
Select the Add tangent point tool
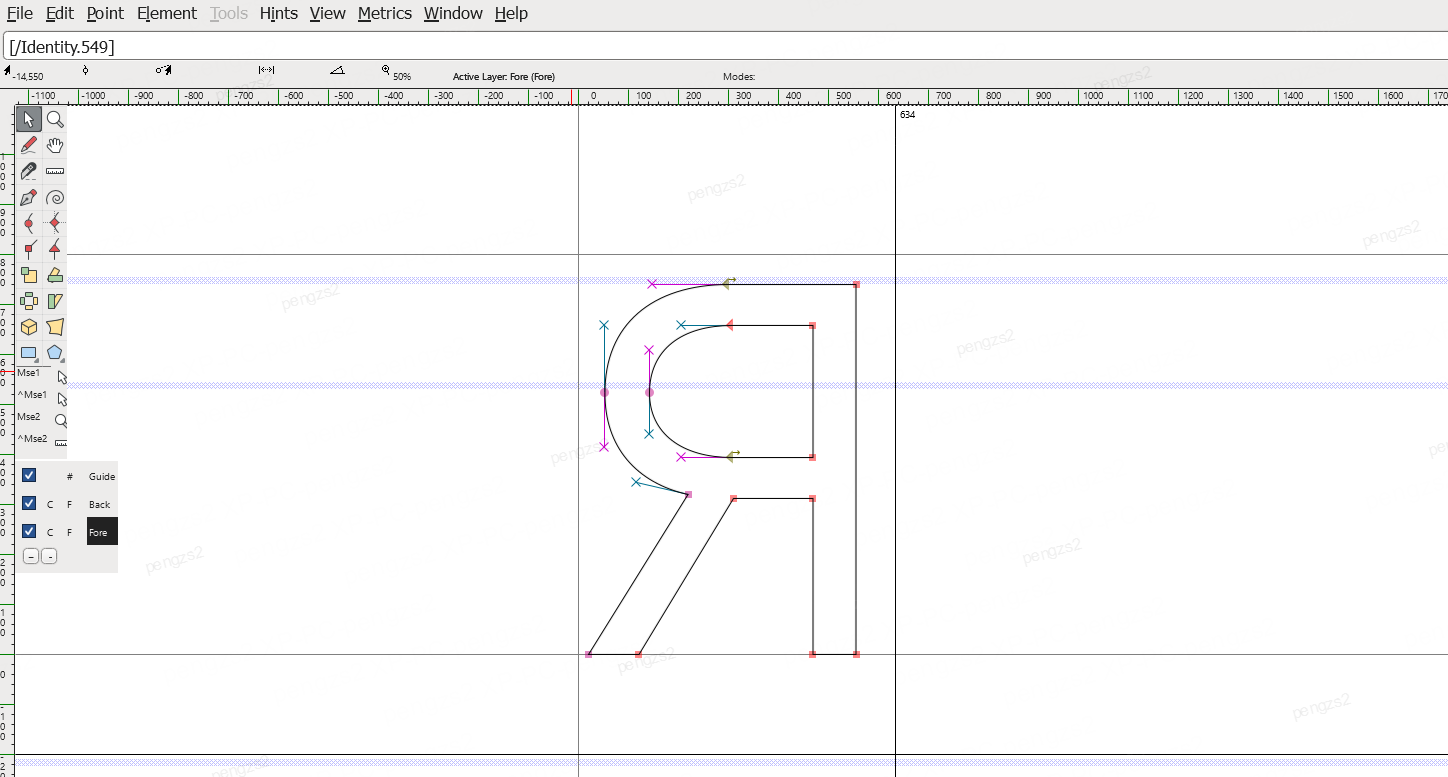tap(55, 249)
